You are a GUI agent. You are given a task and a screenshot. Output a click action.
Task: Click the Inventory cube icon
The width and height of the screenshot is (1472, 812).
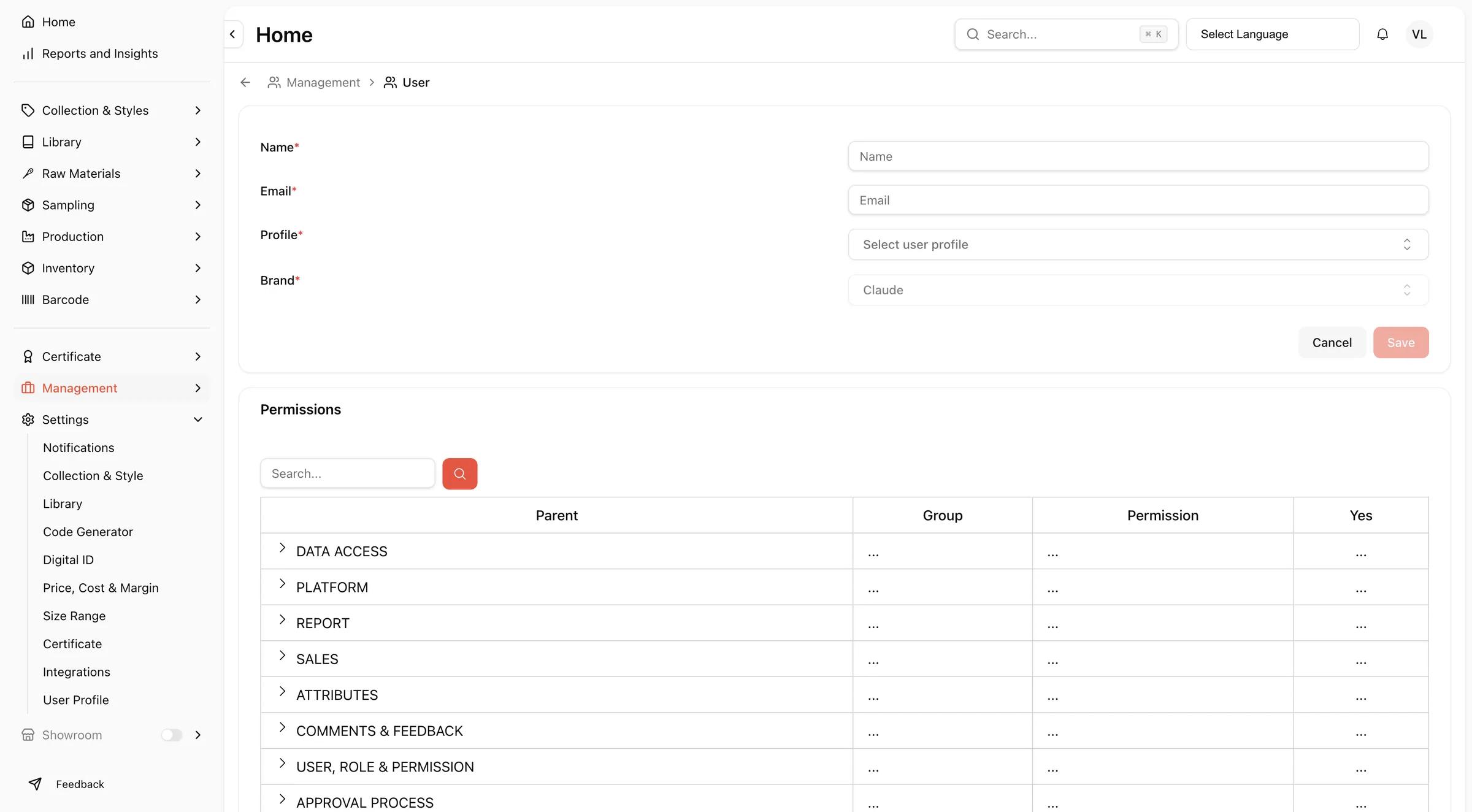(28, 268)
